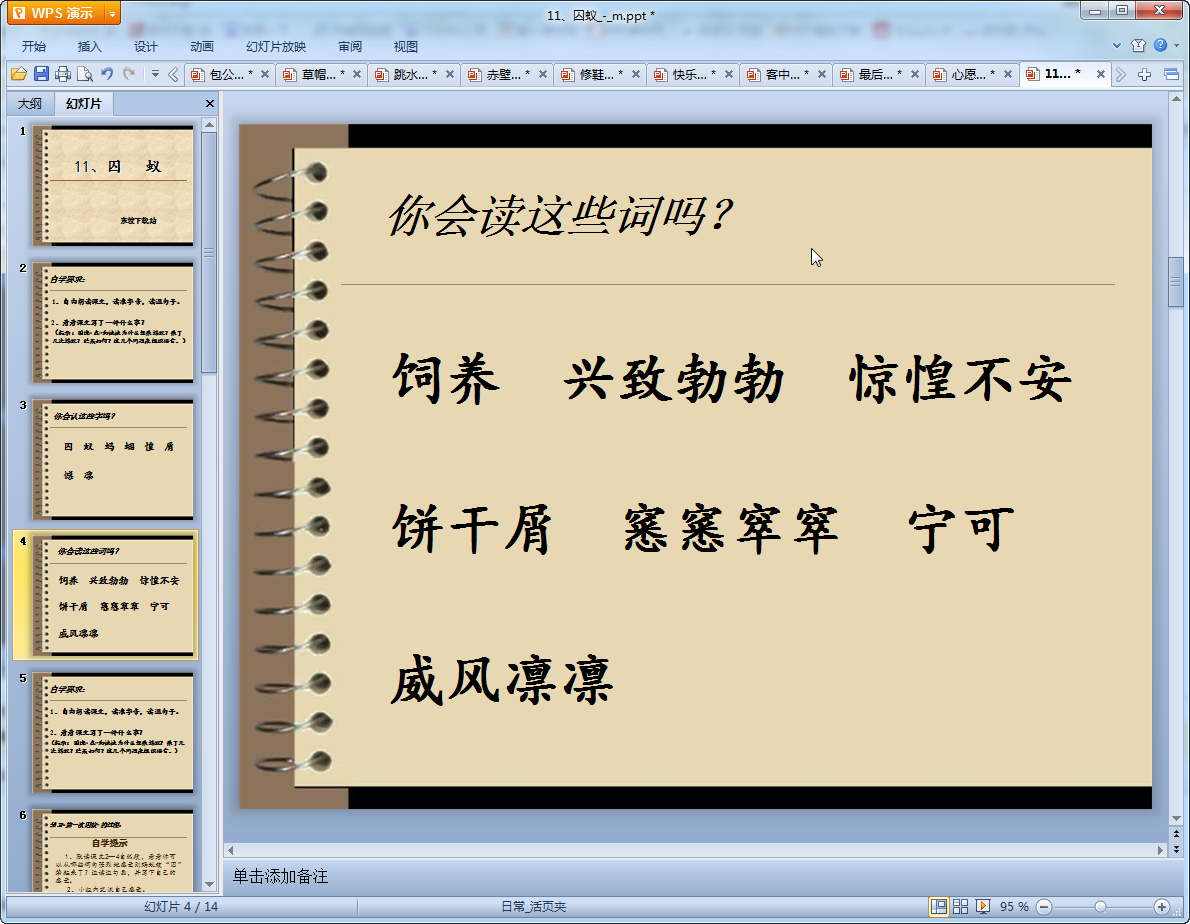The image size is (1190, 924).
Task: Close the 跳水... document tab
Action: tap(449, 74)
